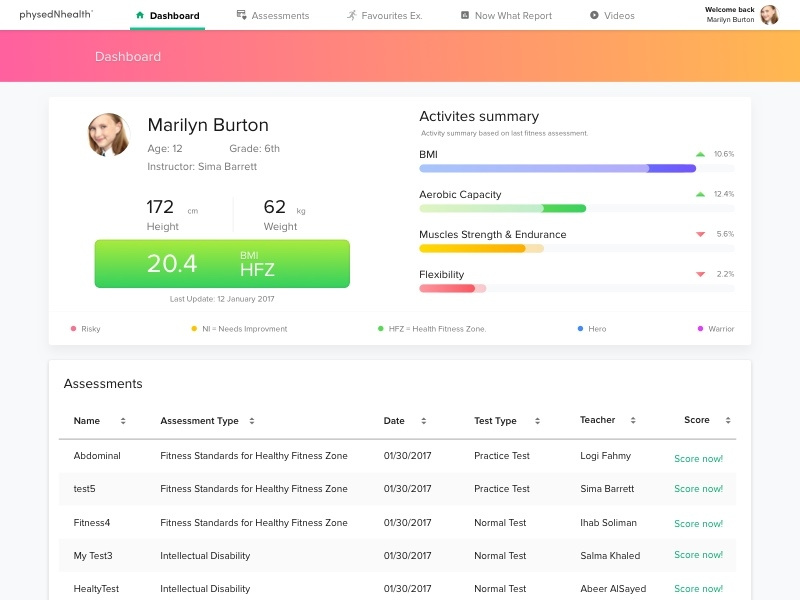This screenshot has height=600, width=800.
Task: Open Favourites Ex. via the runner icon
Action: tap(352, 15)
